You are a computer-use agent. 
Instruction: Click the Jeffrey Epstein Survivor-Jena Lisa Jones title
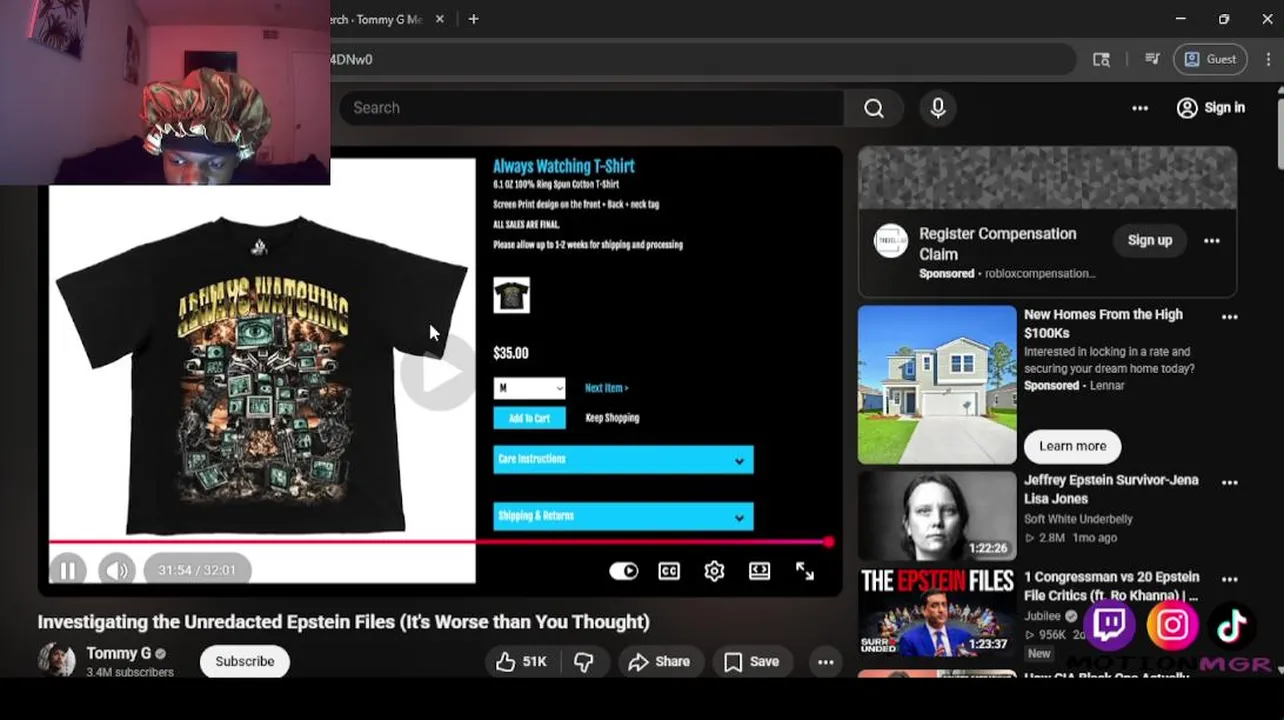[1111, 489]
